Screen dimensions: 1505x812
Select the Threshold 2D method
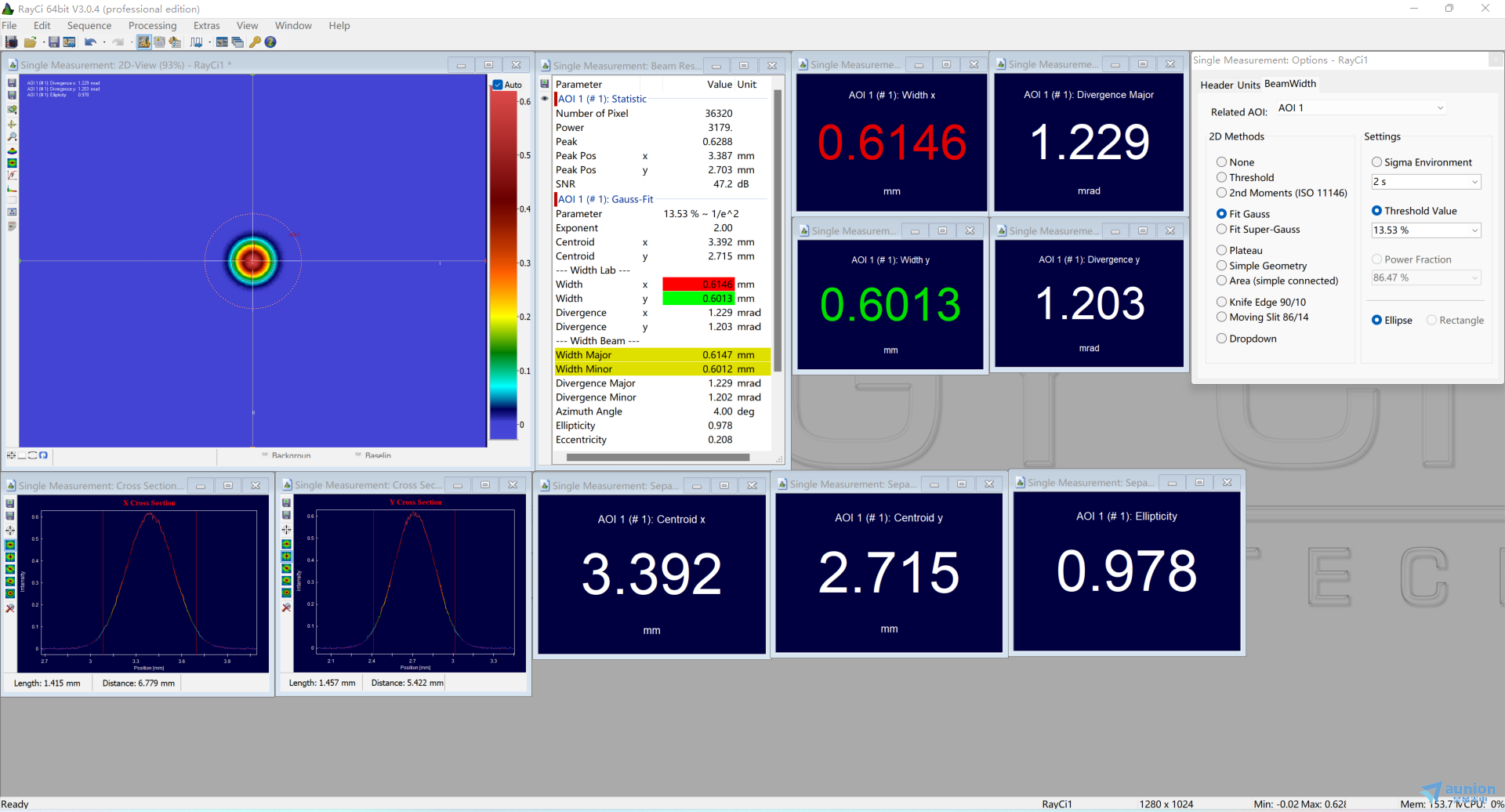click(1221, 177)
